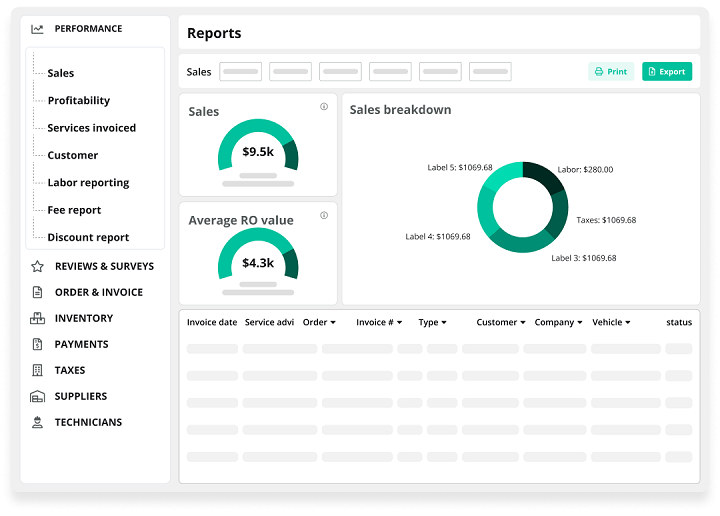Click the Technicians person icon
Viewport: 720px width, 516px height.
click(x=37, y=423)
